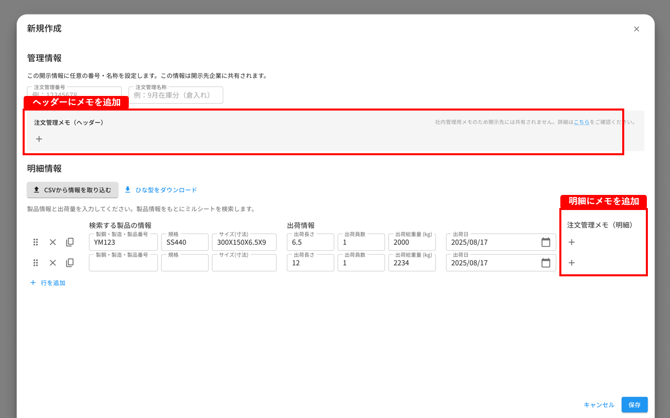Image resolution: width=670 pixels, height=418 pixels.
Task: Duplicate the second detail row
Action: (x=70, y=263)
